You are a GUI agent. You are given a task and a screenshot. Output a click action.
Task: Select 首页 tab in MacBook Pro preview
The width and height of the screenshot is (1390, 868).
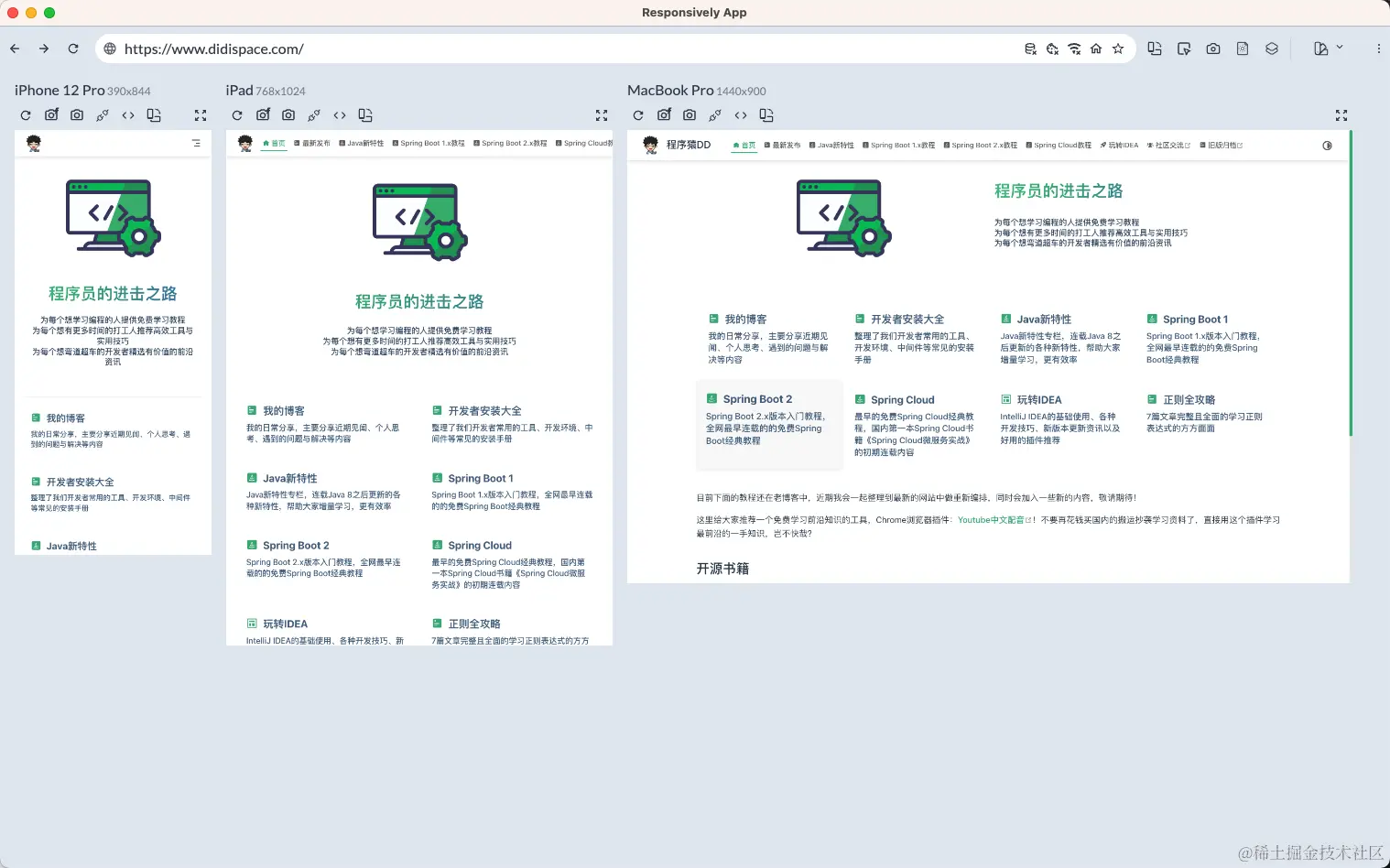[744, 146]
